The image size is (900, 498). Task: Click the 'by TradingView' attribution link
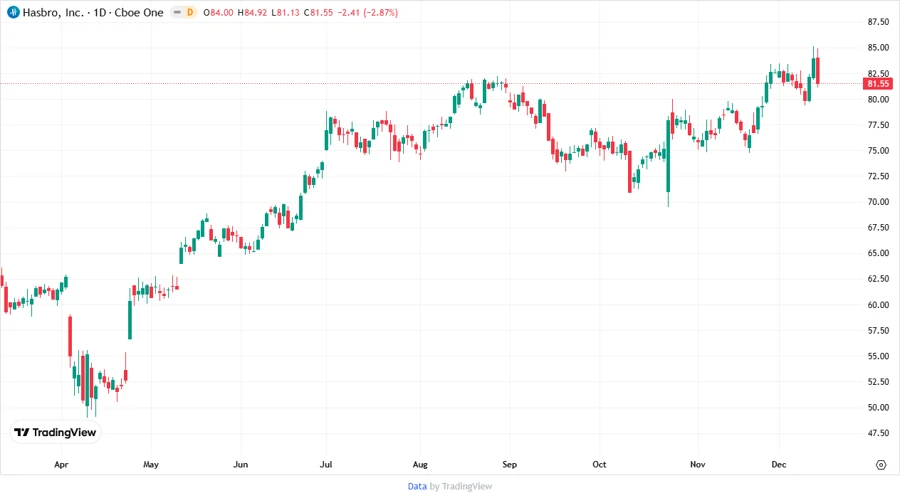click(461, 487)
